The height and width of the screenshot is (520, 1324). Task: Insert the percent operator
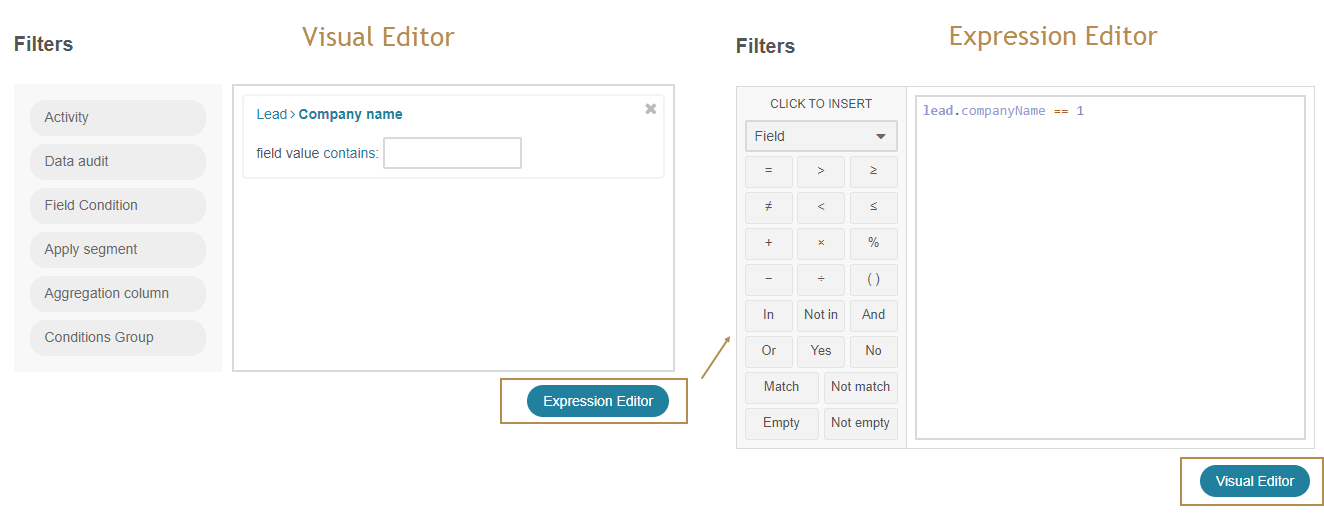tap(873, 243)
